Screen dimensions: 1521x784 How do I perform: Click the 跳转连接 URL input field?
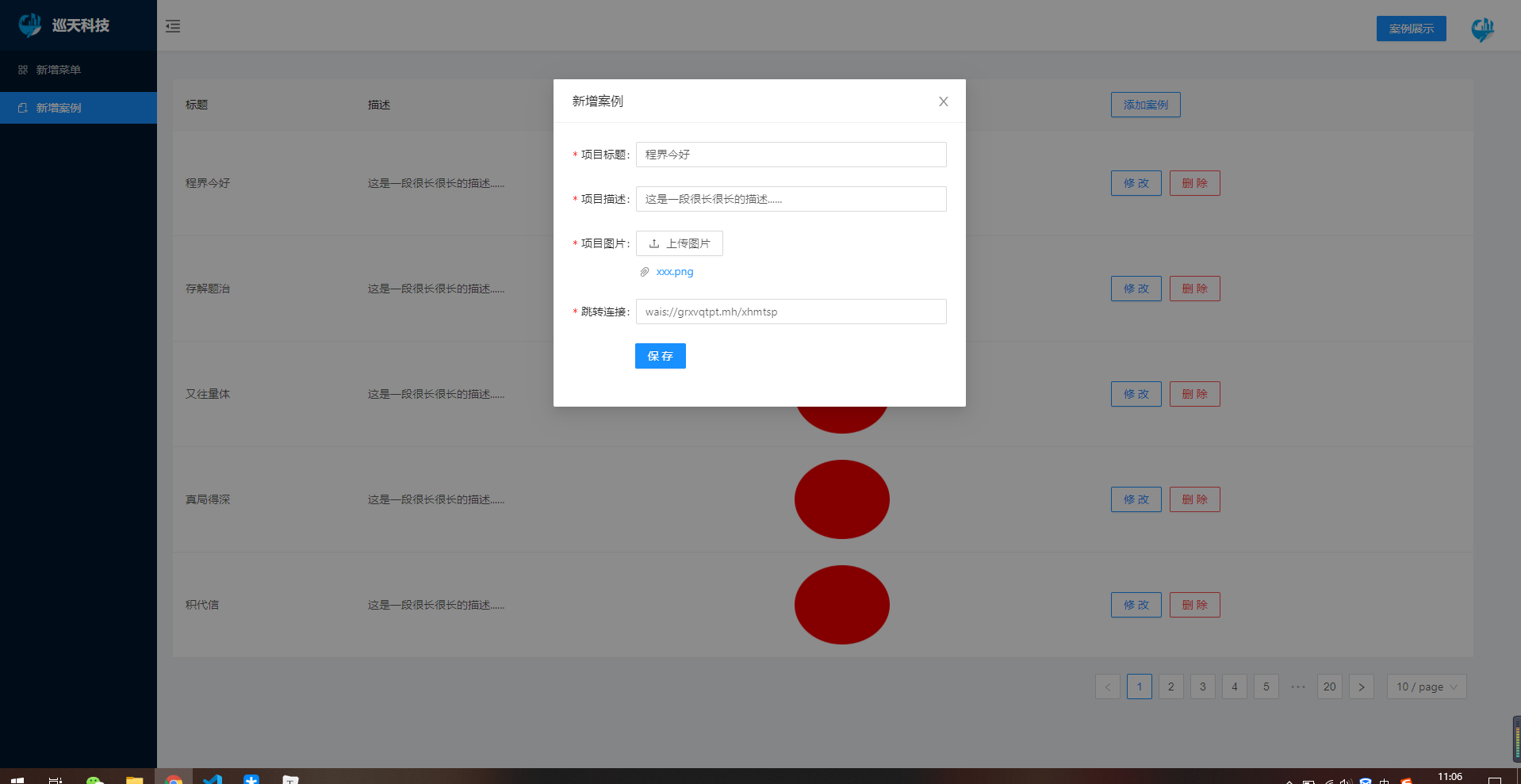tap(791, 312)
